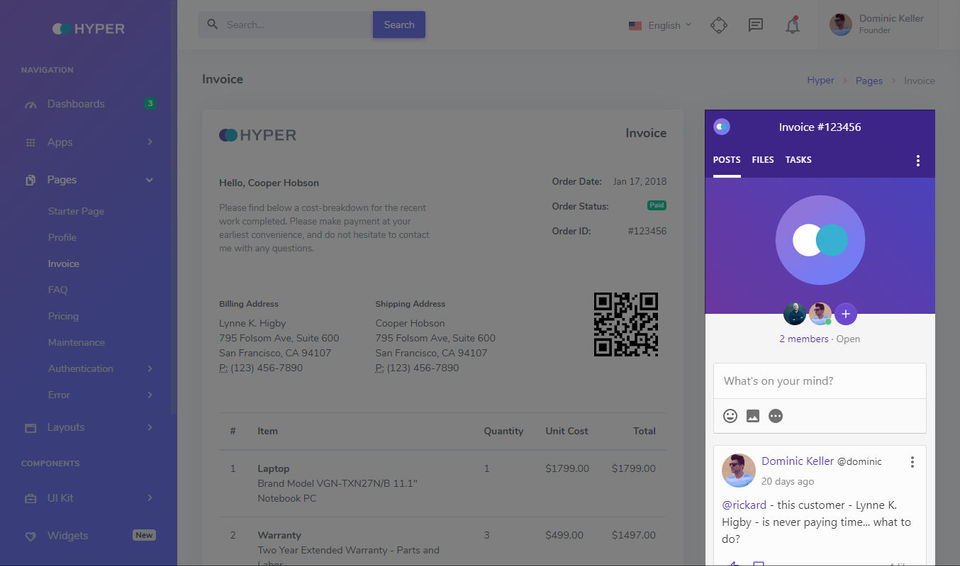Image resolution: width=960 pixels, height=566 pixels.
Task: Expand the Layouts menu chevron
Action: (x=150, y=428)
